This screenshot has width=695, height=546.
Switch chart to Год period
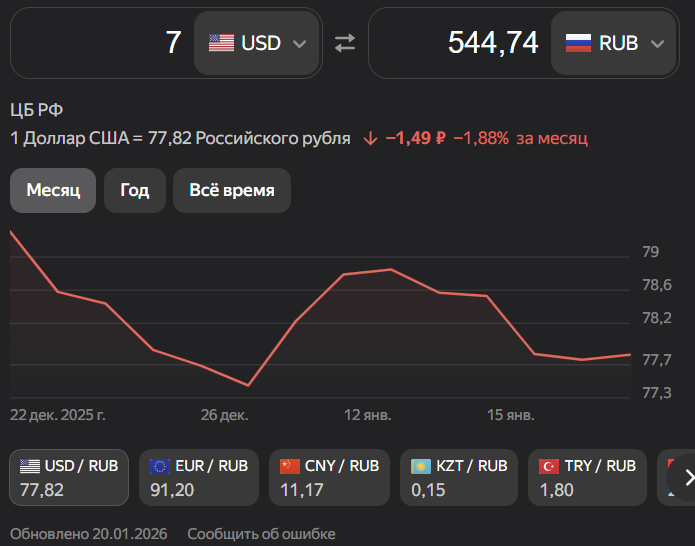pos(135,190)
